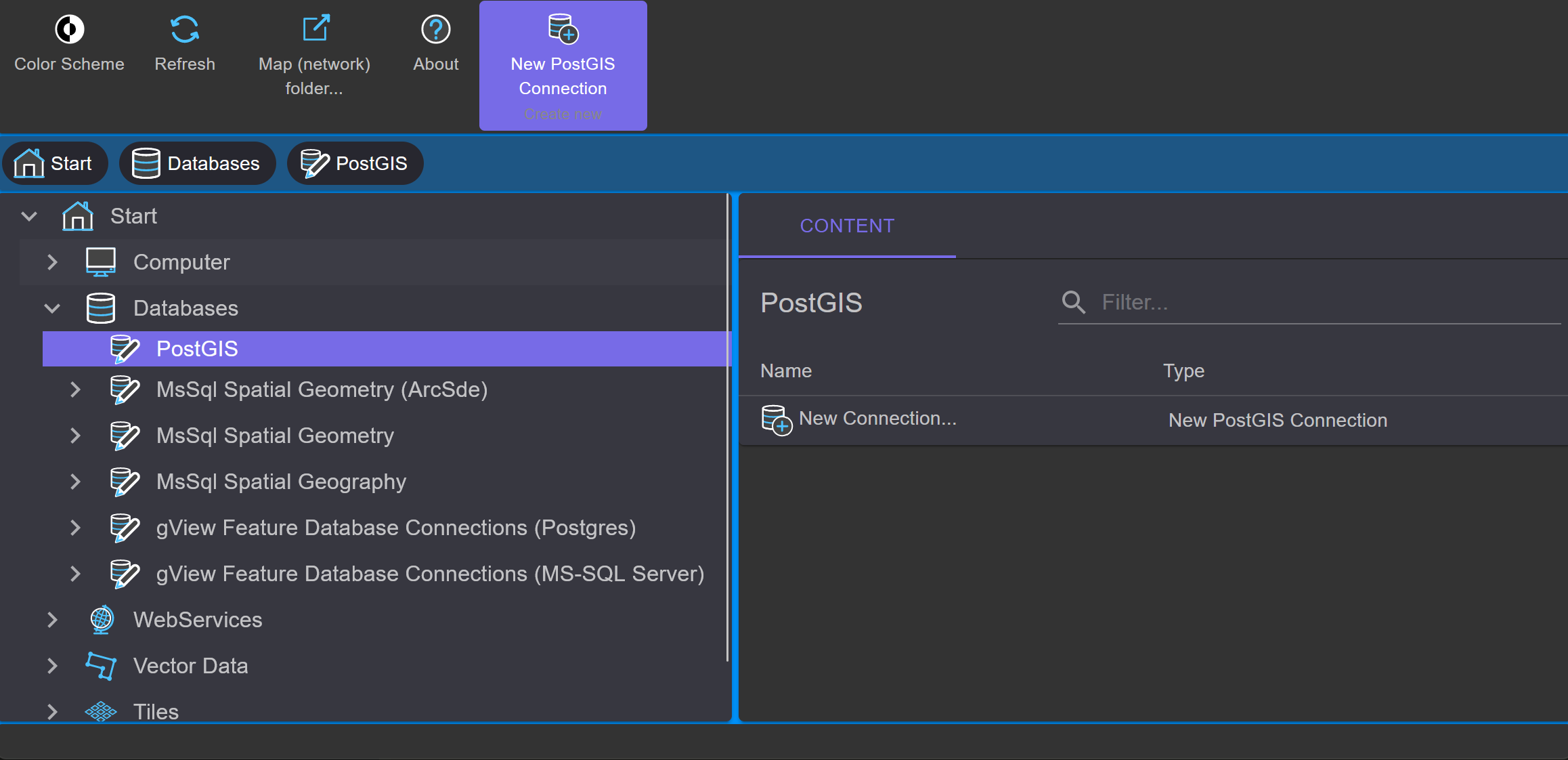Select MsSql Spatial Geometry (ArcSde) tree label
The width and height of the screenshot is (1568, 760).
[x=322, y=389]
